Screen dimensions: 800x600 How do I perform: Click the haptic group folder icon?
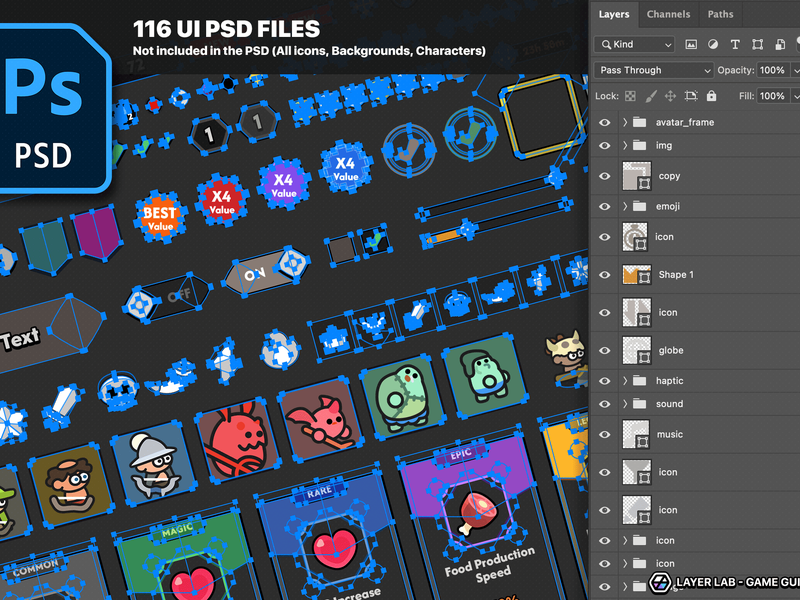(x=639, y=381)
